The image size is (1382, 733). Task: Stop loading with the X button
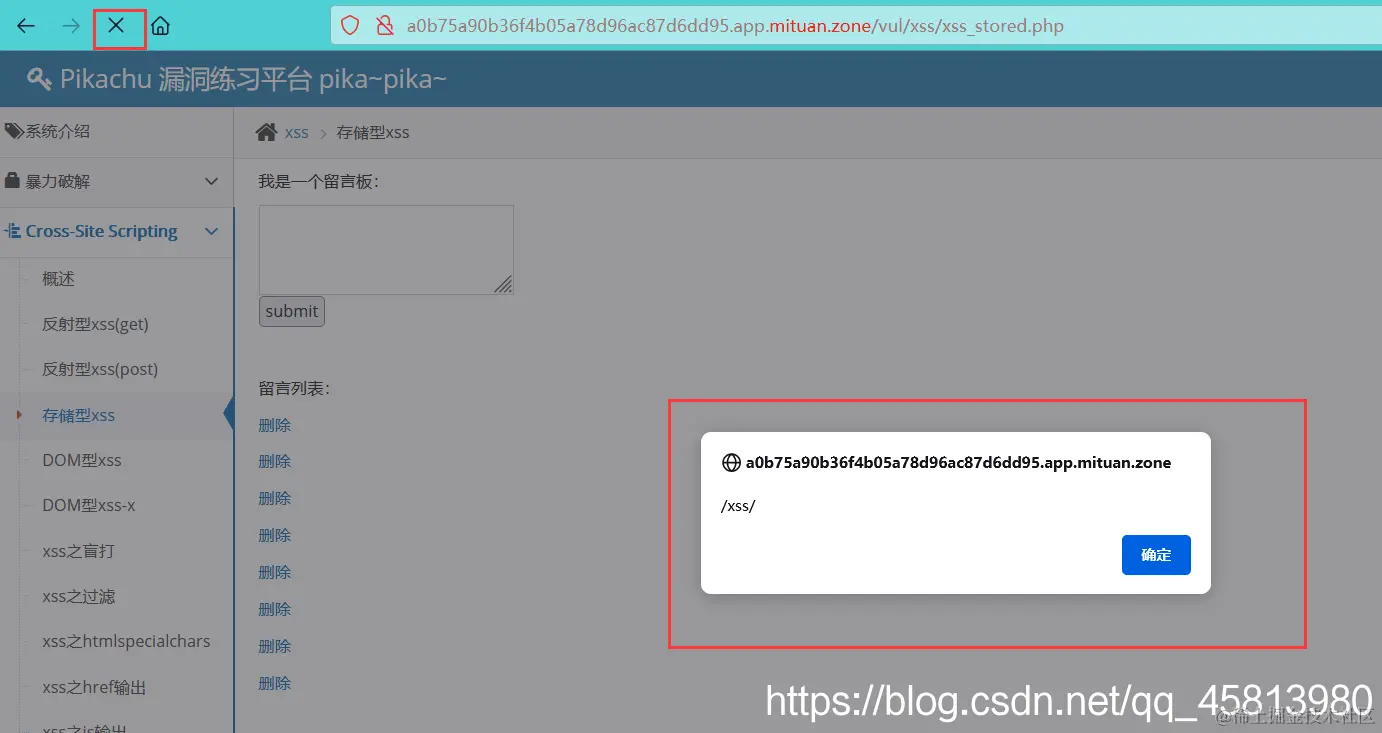pyautogui.click(x=116, y=26)
